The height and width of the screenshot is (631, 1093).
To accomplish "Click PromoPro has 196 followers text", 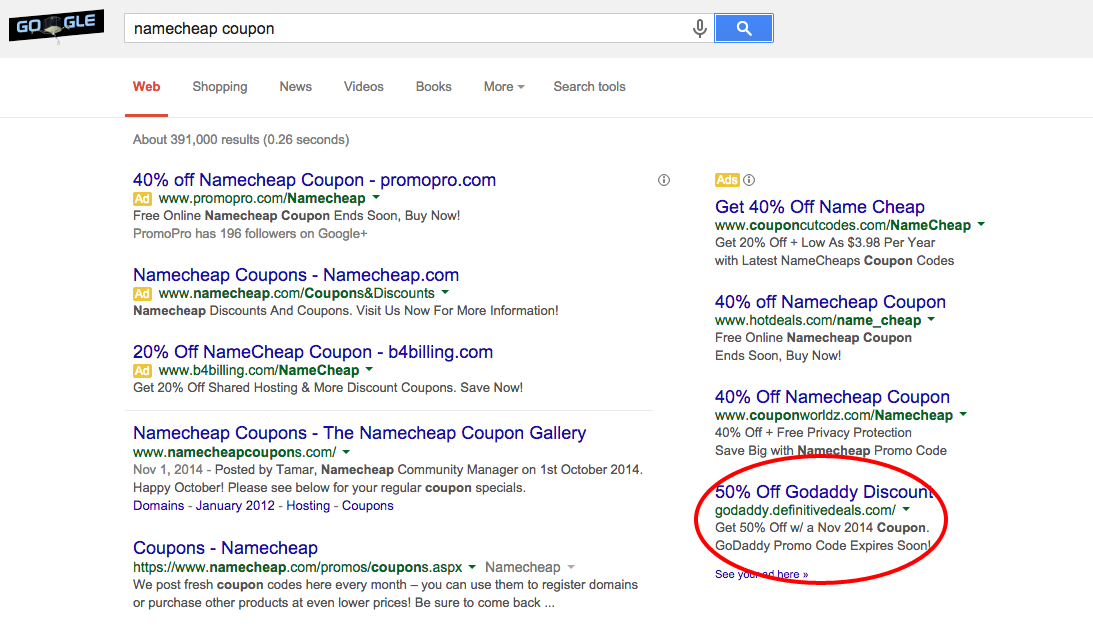I will coord(250,234).
